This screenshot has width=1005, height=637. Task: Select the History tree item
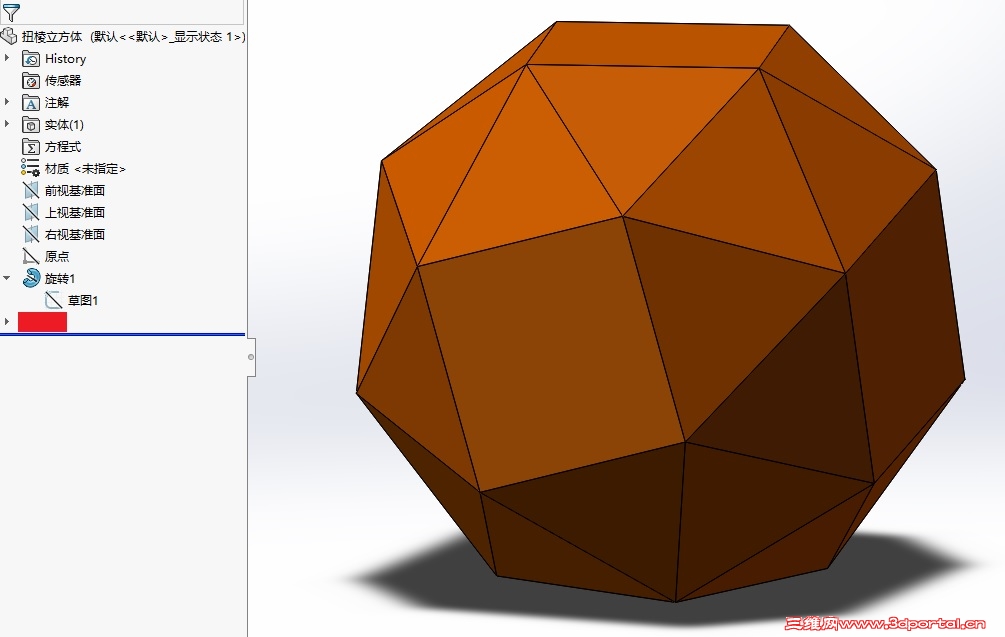coord(65,59)
